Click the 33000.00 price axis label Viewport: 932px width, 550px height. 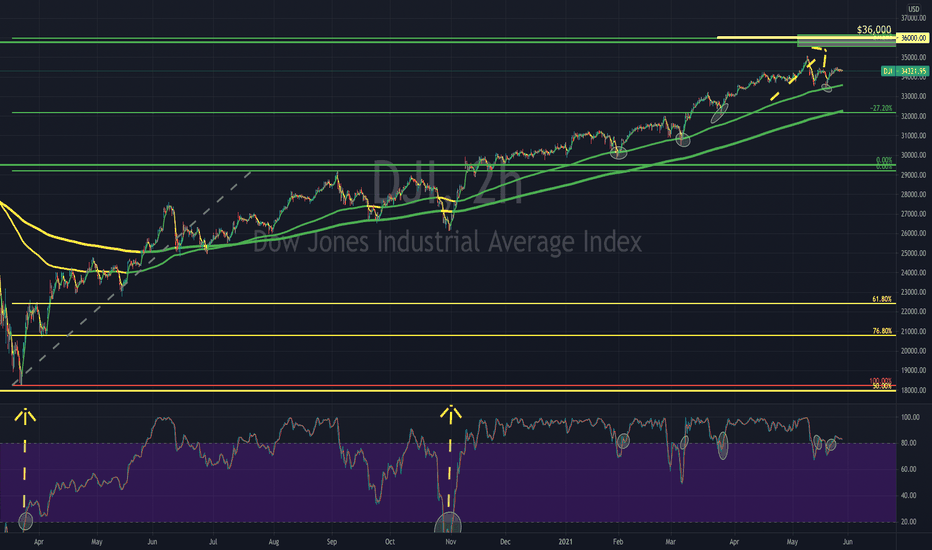point(914,96)
